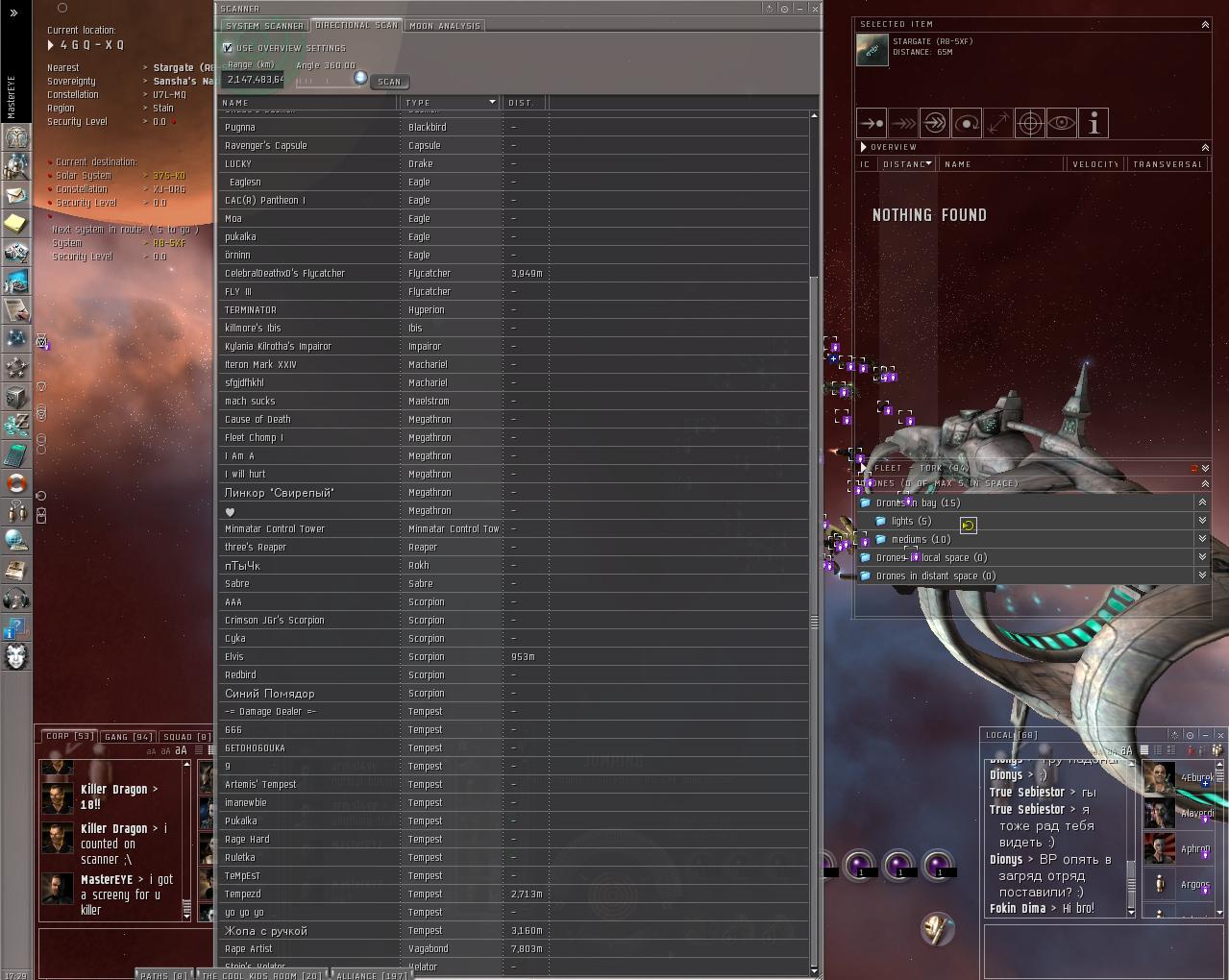Expand the mediums drone group
Viewport: 1229px width, 980px height.
1202,539
